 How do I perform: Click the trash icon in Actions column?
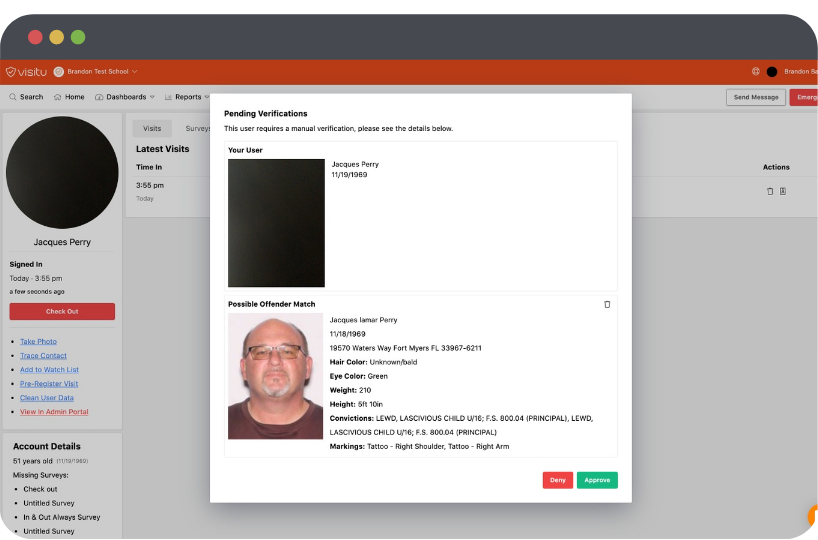pos(770,191)
